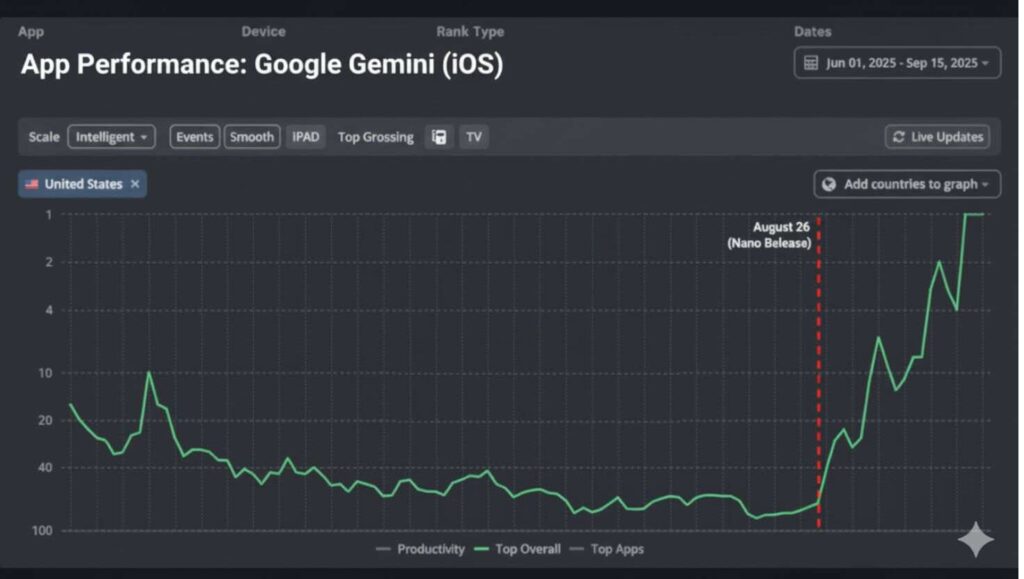Click the refresh icon in Live Updates

[898, 137]
